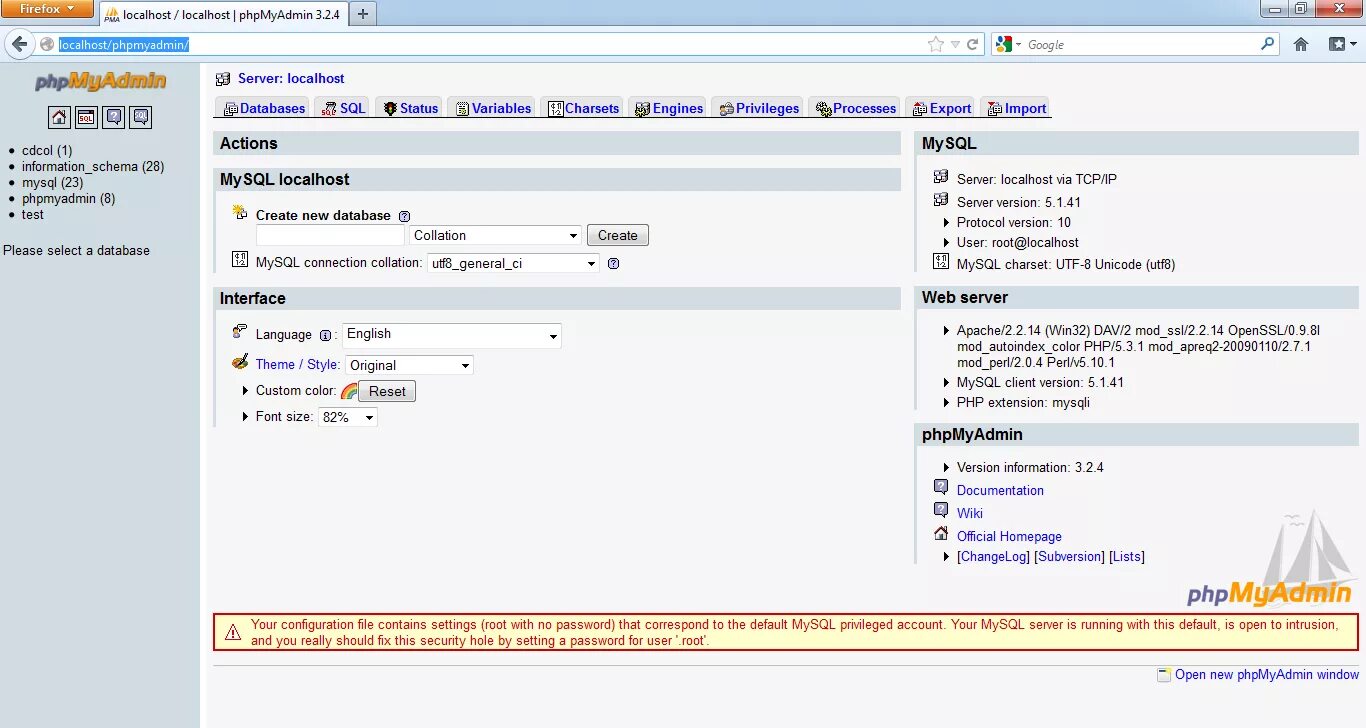Click the Theme / Style link

point(297,365)
